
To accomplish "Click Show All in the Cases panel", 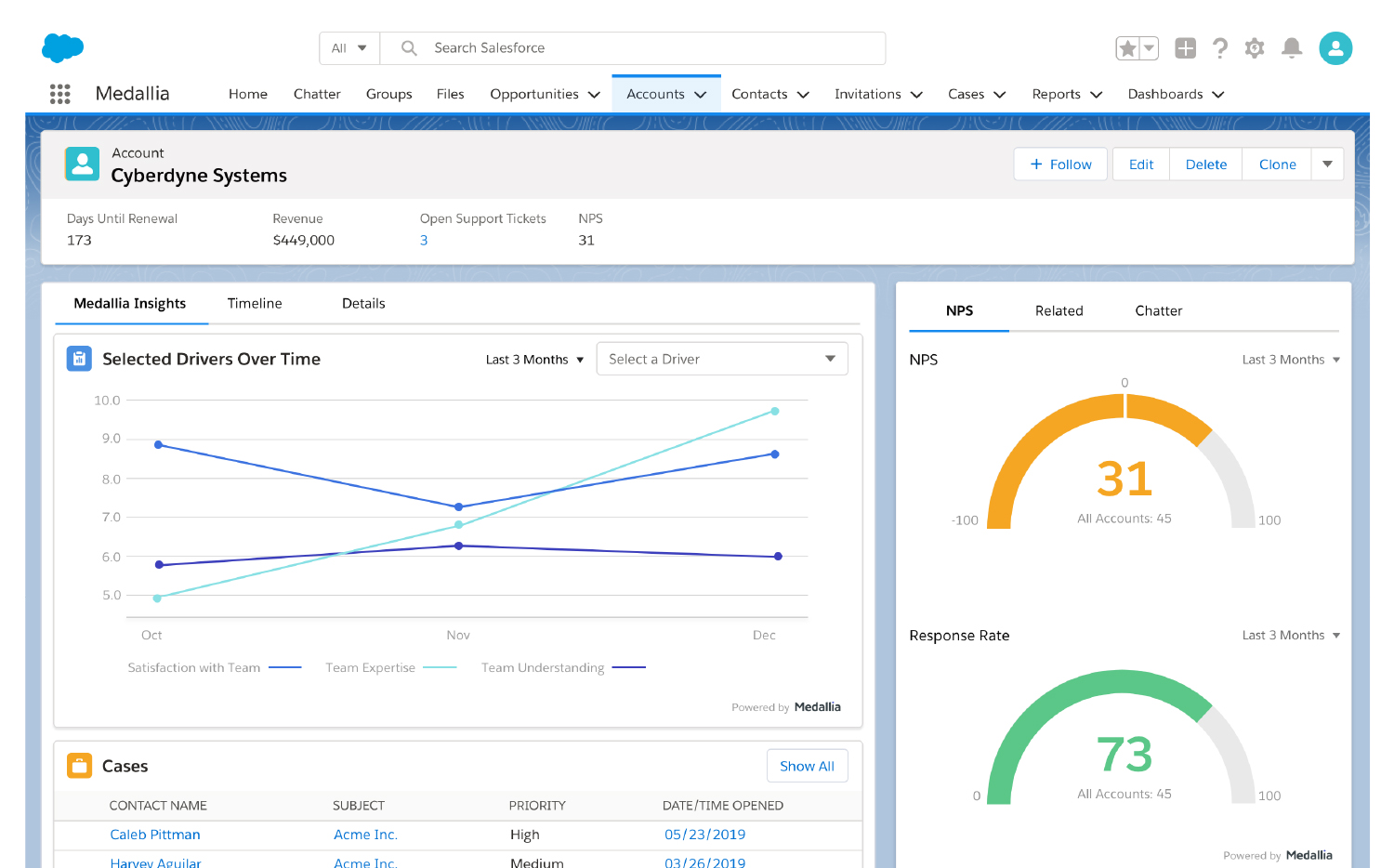I will pyautogui.click(x=807, y=765).
